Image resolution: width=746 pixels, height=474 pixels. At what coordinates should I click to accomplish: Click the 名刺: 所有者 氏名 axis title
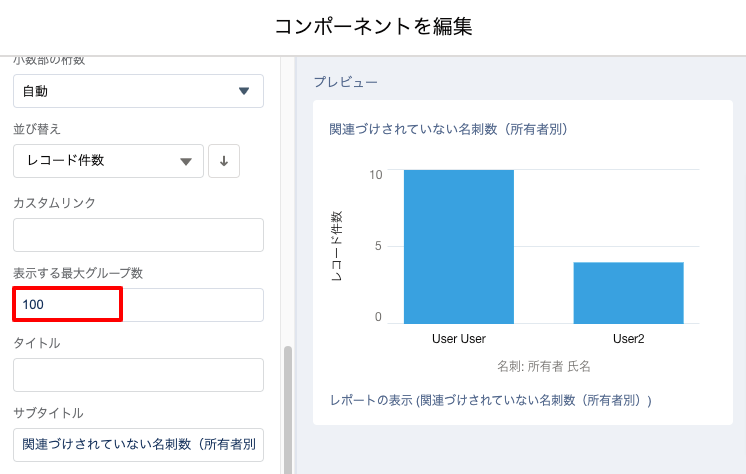544,366
